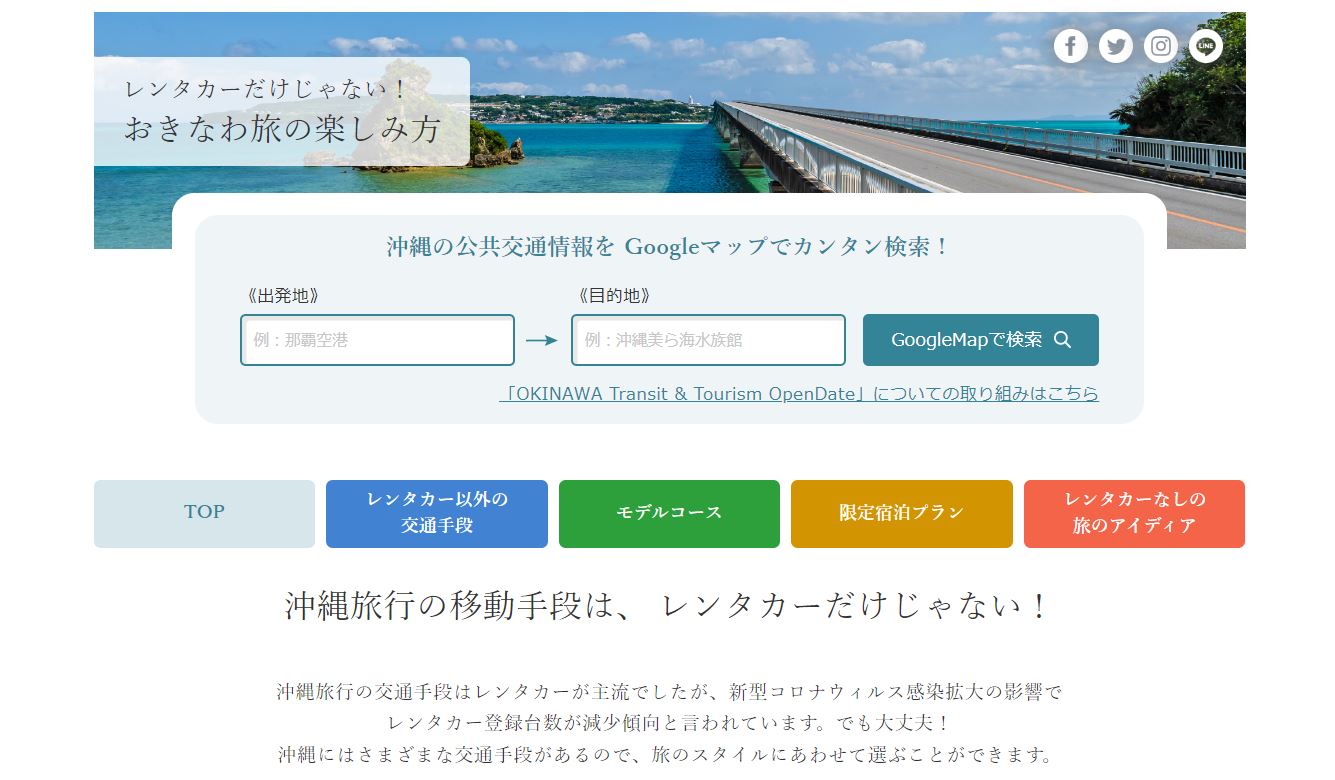Image resolution: width=1335 pixels, height=780 pixels.
Task: Open the Twitter icon in the header
Action: click(1115, 45)
